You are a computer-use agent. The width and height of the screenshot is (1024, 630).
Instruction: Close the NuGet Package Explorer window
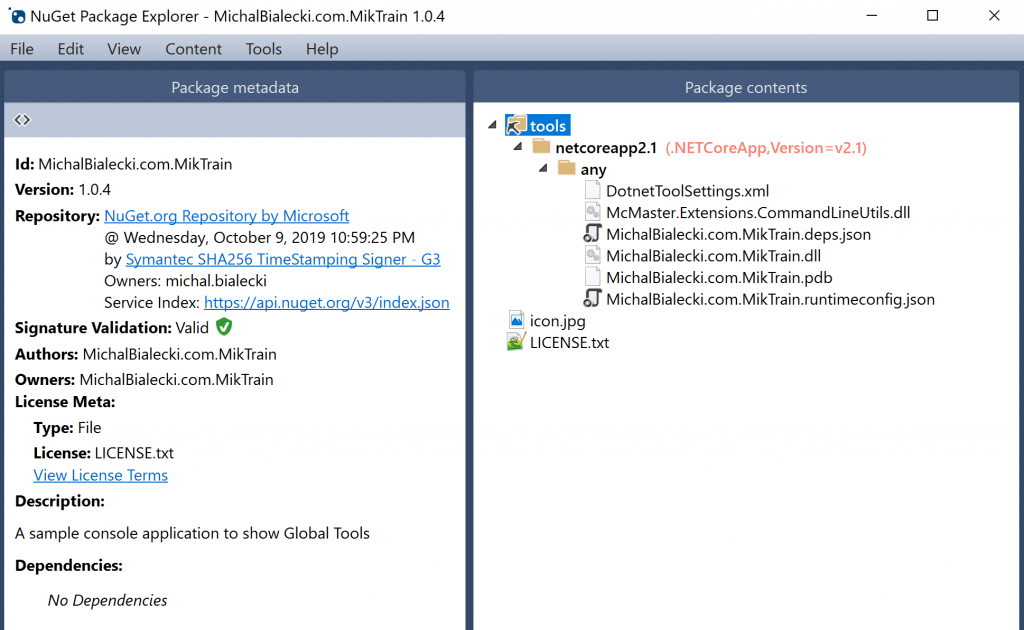[994, 16]
